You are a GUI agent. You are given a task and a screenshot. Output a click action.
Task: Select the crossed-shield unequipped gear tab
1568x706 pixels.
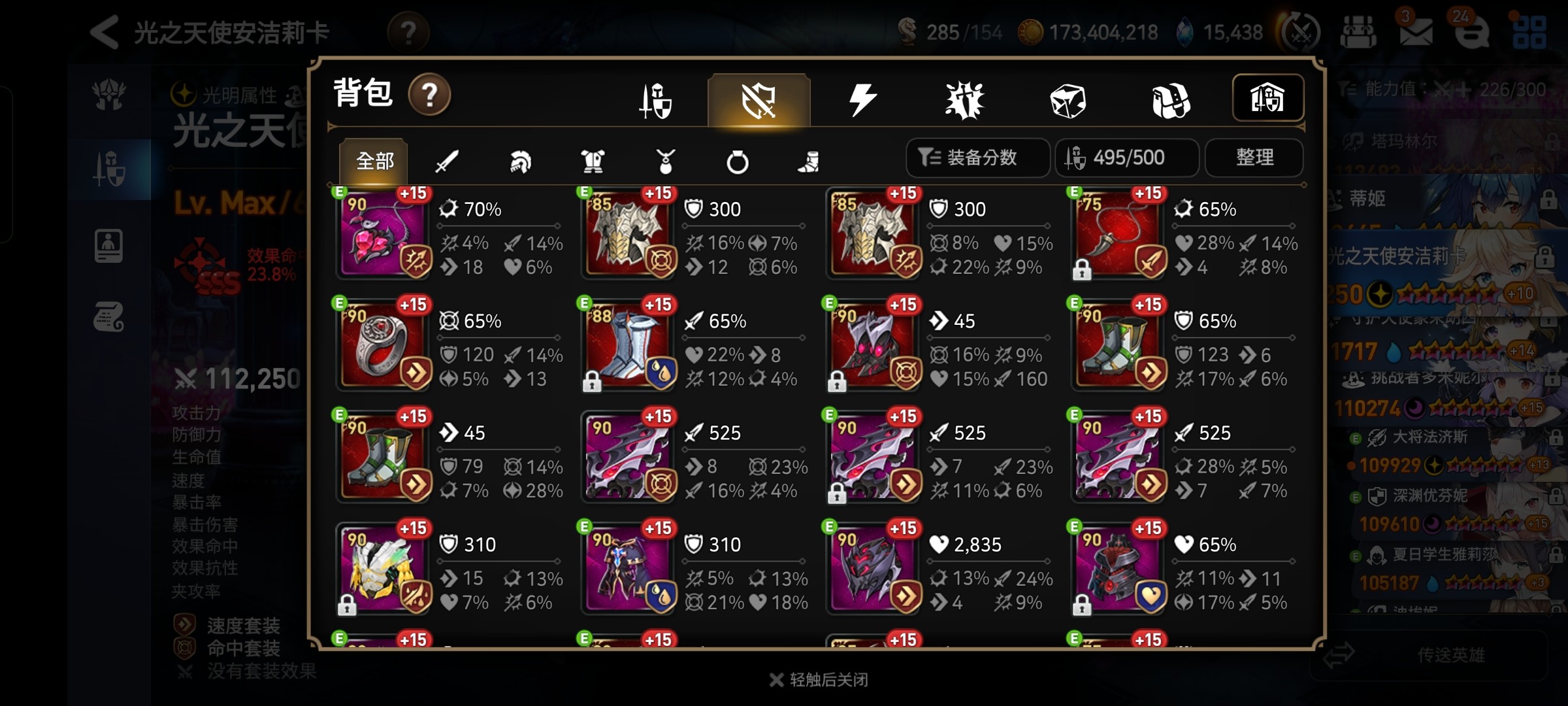coord(759,100)
